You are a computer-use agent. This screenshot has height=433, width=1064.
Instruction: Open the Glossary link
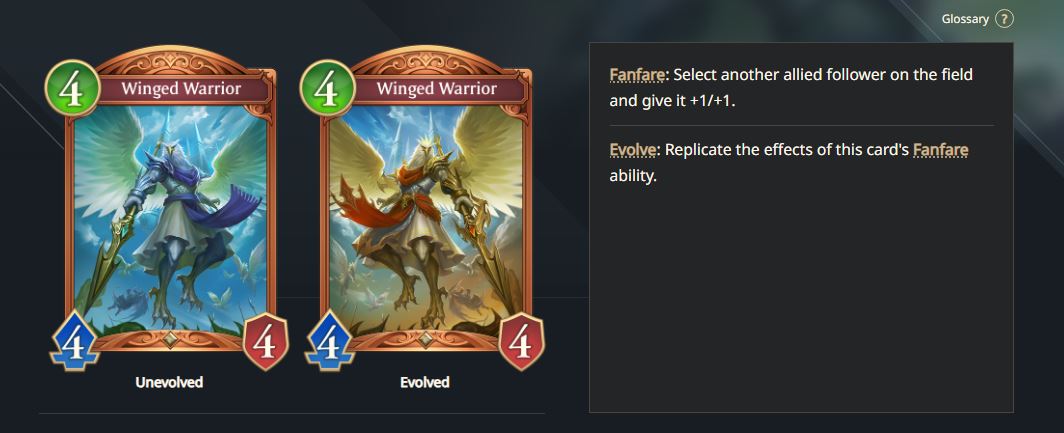click(965, 19)
